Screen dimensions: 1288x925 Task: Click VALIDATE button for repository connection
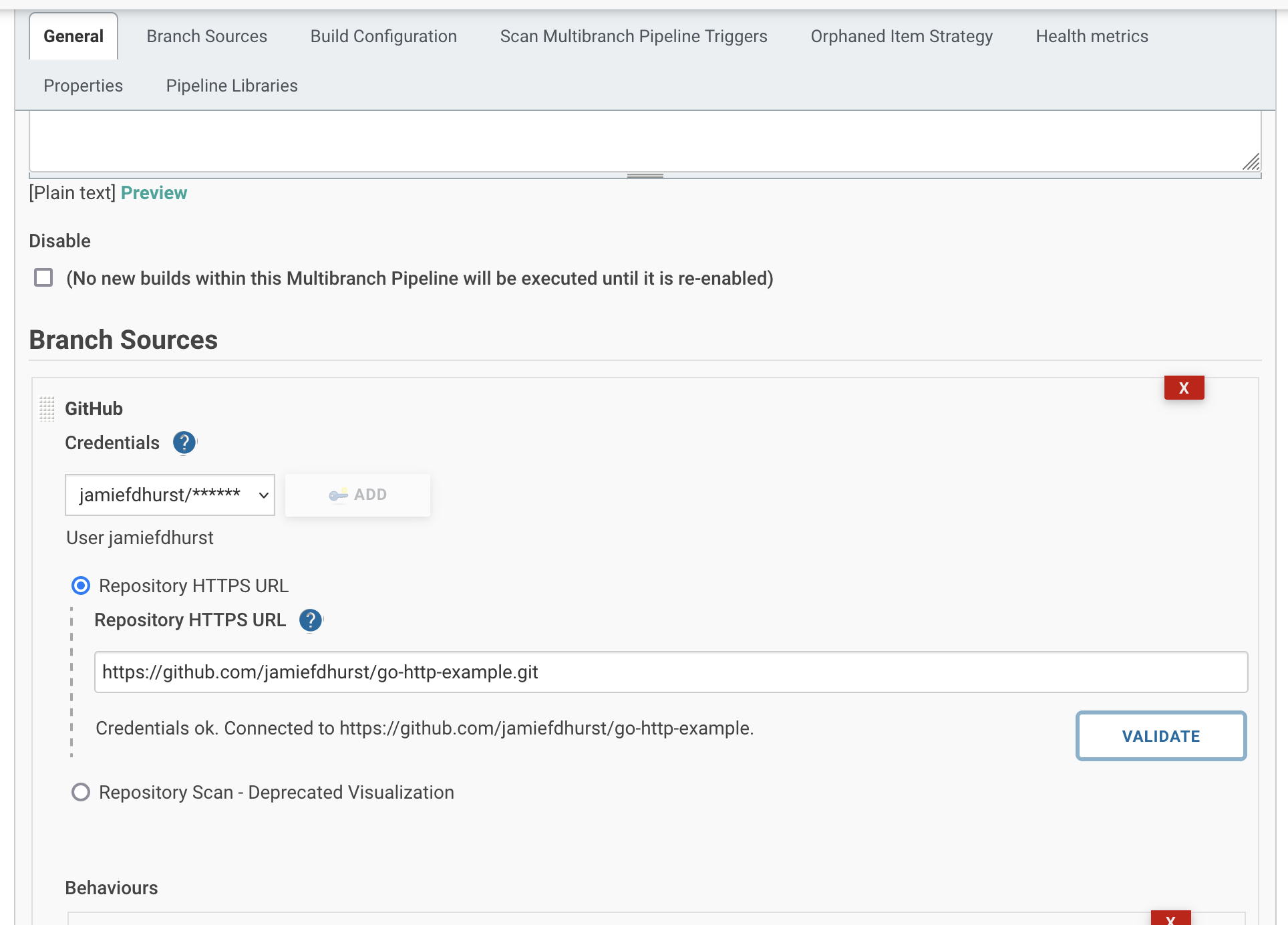pos(1161,736)
